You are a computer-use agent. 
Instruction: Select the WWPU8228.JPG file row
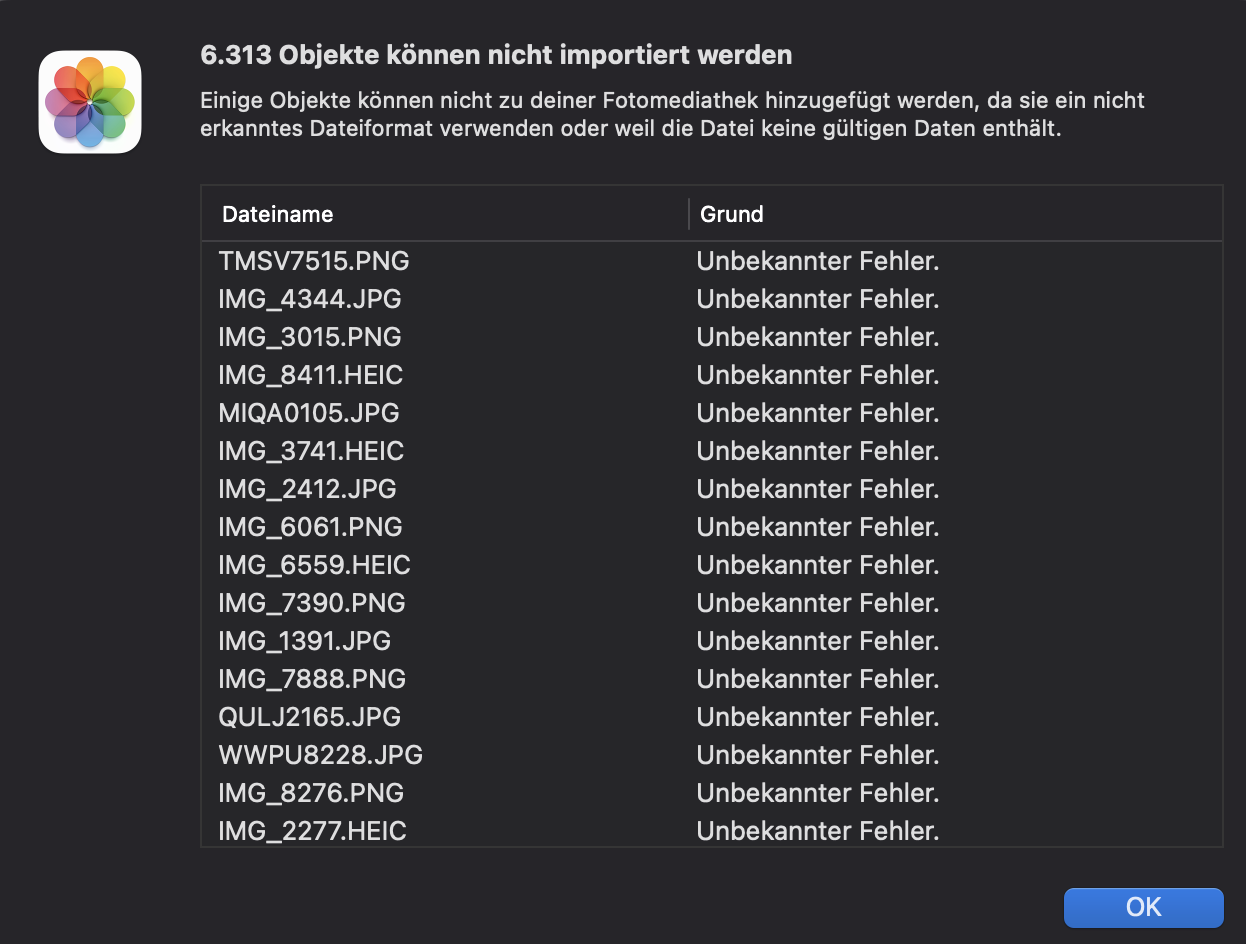320,755
